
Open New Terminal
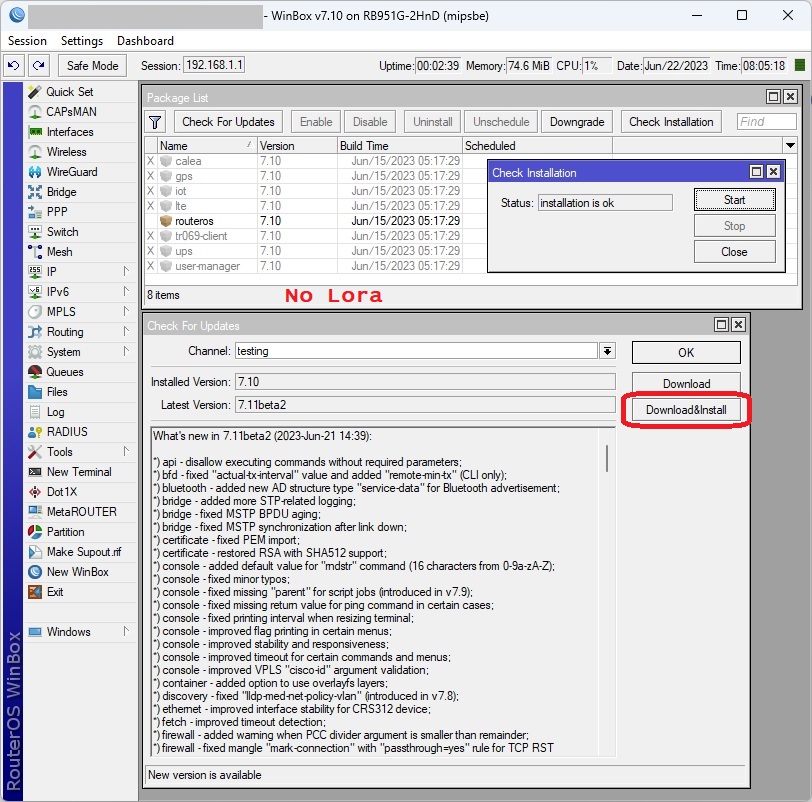[x=79, y=472]
